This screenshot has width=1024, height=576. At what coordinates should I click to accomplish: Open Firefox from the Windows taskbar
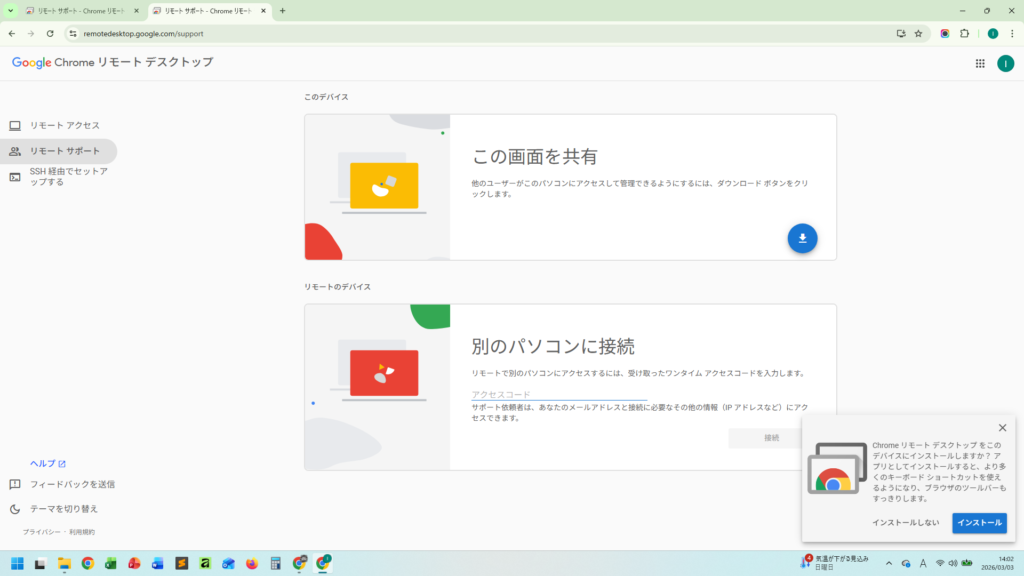pyautogui.click(x=251, y=563)
